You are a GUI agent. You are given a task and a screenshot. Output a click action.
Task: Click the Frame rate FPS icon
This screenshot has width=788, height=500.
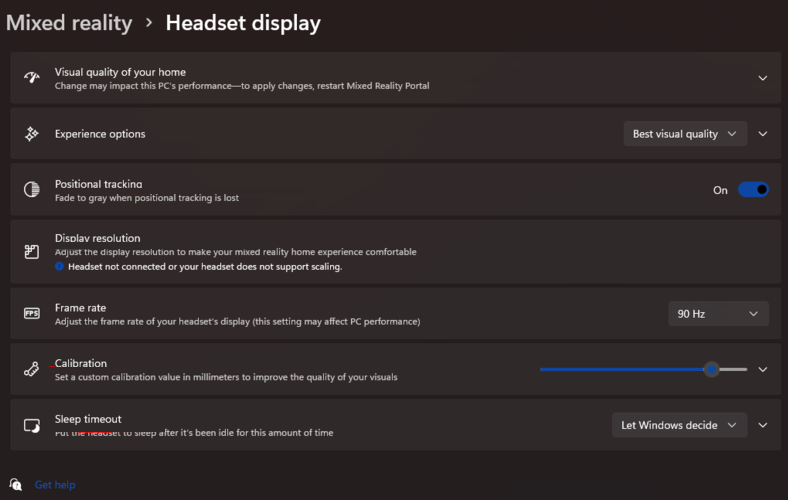pos(31,314)
